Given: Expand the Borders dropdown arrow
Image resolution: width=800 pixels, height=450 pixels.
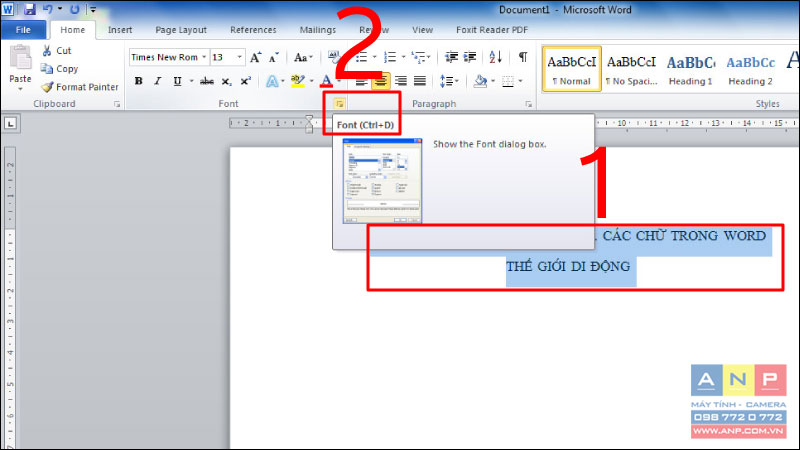Looking at the screenshot, I should 520,81.
